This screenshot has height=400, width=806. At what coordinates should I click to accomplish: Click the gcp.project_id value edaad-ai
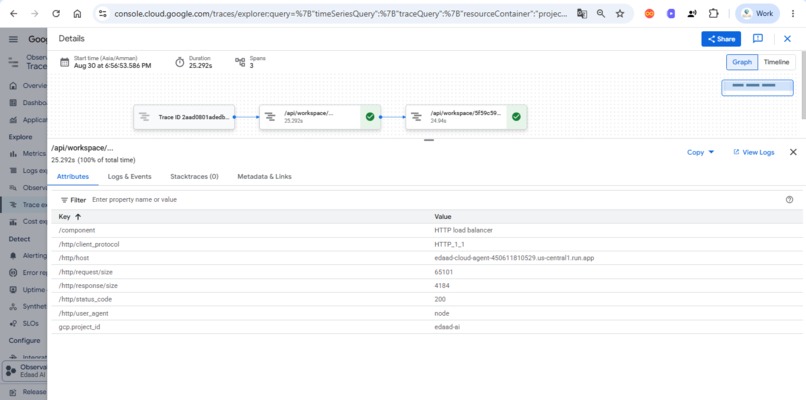coord(447,327)
